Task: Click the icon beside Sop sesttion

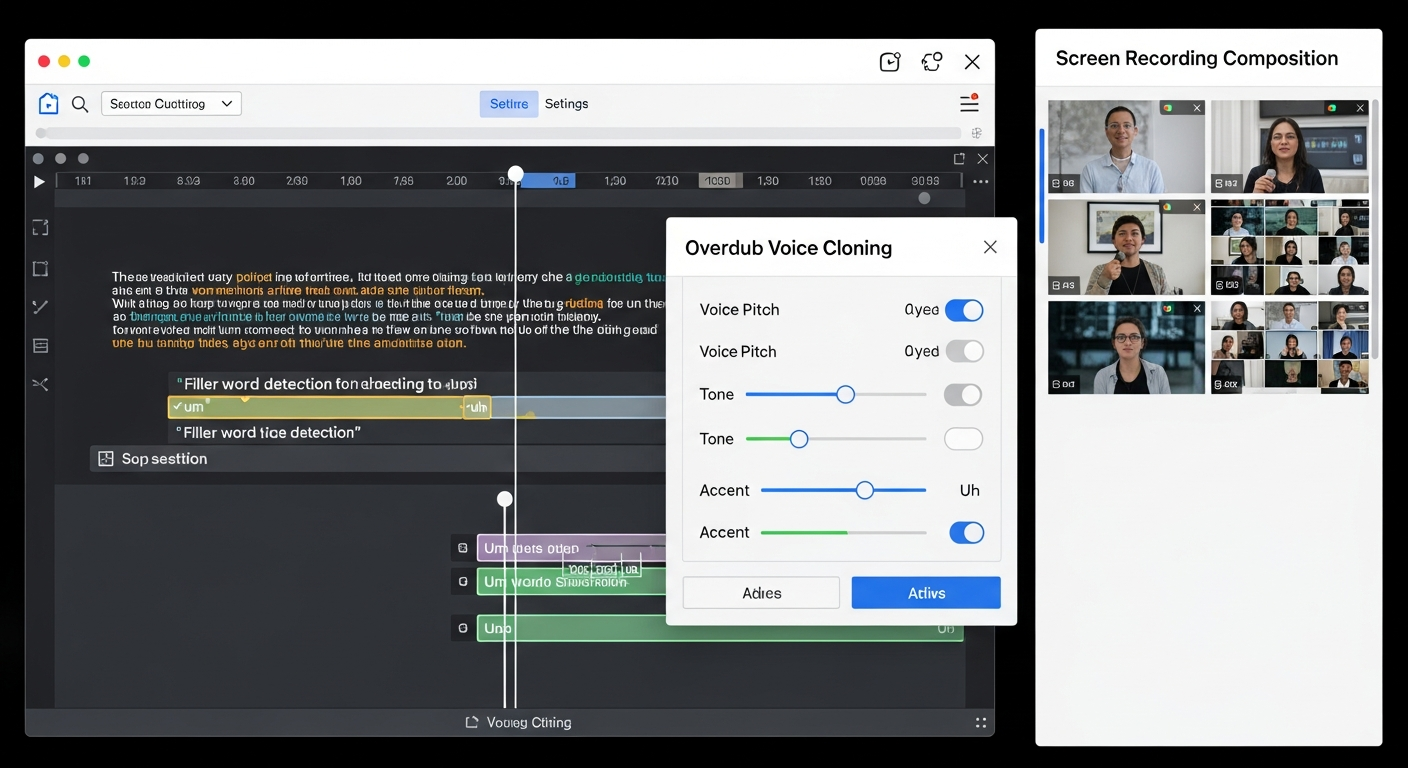Action: pyautogui.click(x=106, y=459)
